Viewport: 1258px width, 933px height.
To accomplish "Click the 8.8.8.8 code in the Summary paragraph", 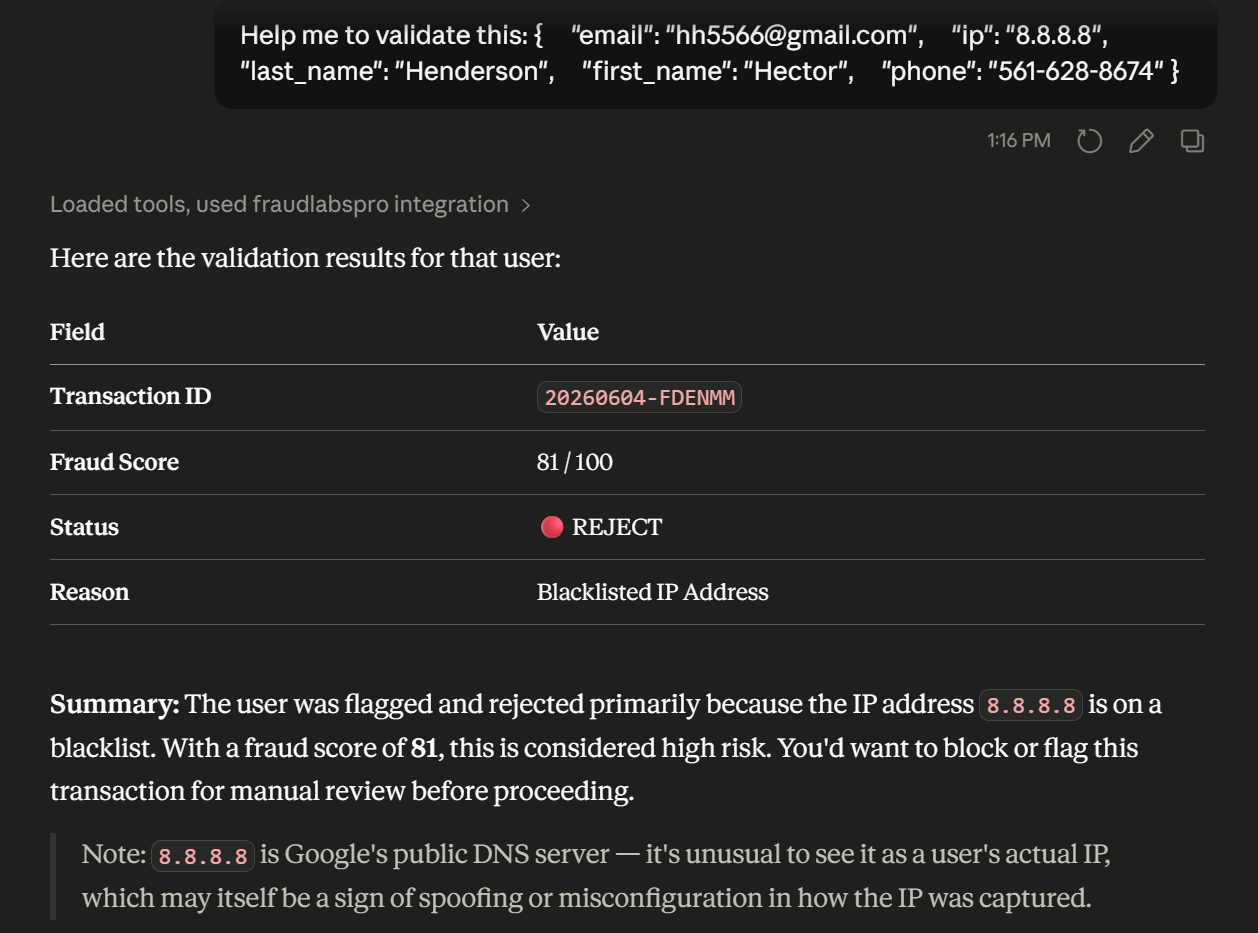I will coord(1031,706).
